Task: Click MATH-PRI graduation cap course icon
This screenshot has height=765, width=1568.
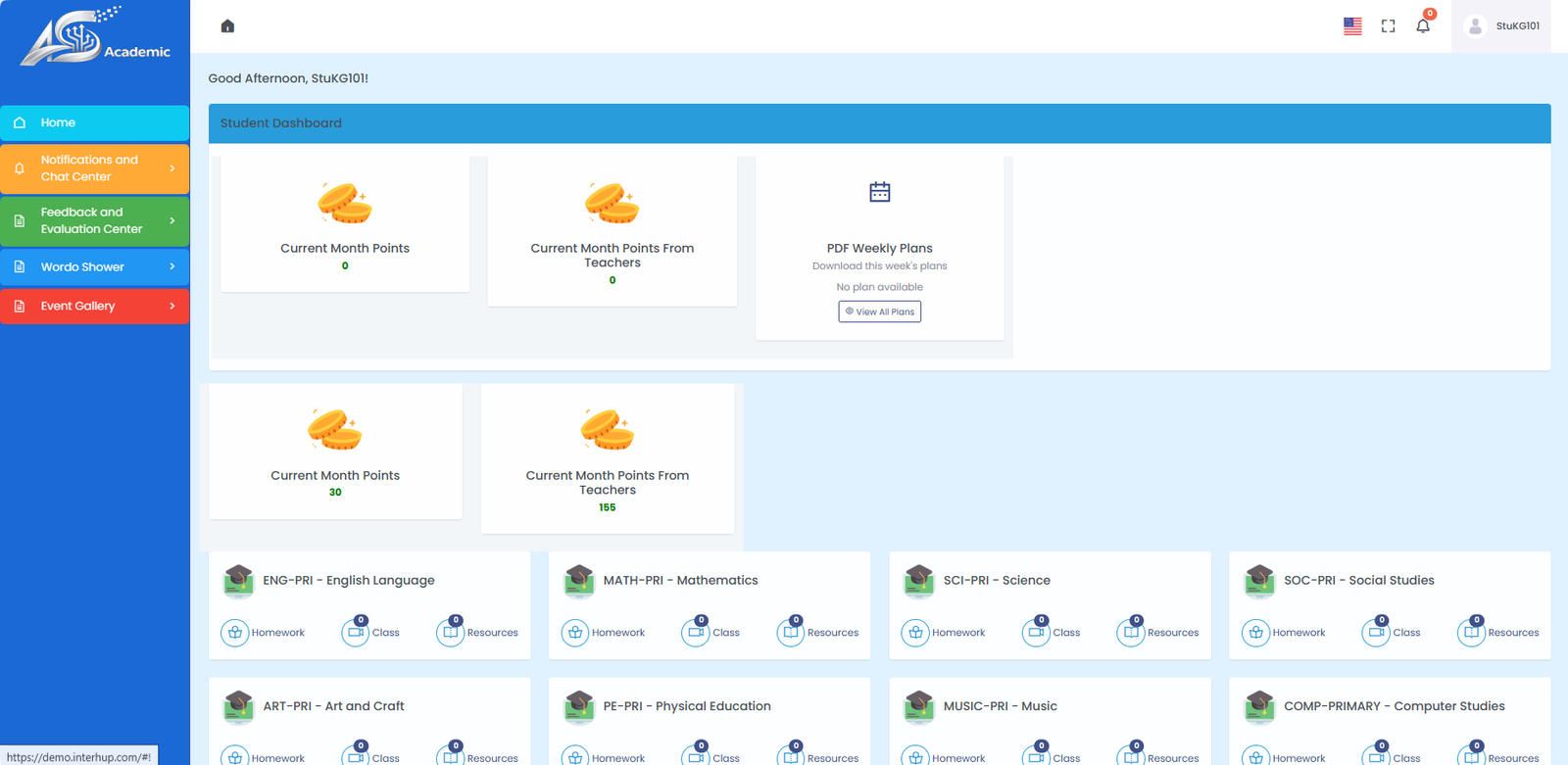Action: tap(579, 581)
